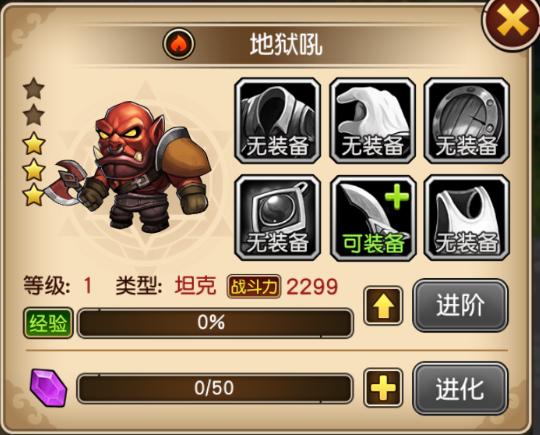Click the yellow plus add-fragments button

(383, 388)
